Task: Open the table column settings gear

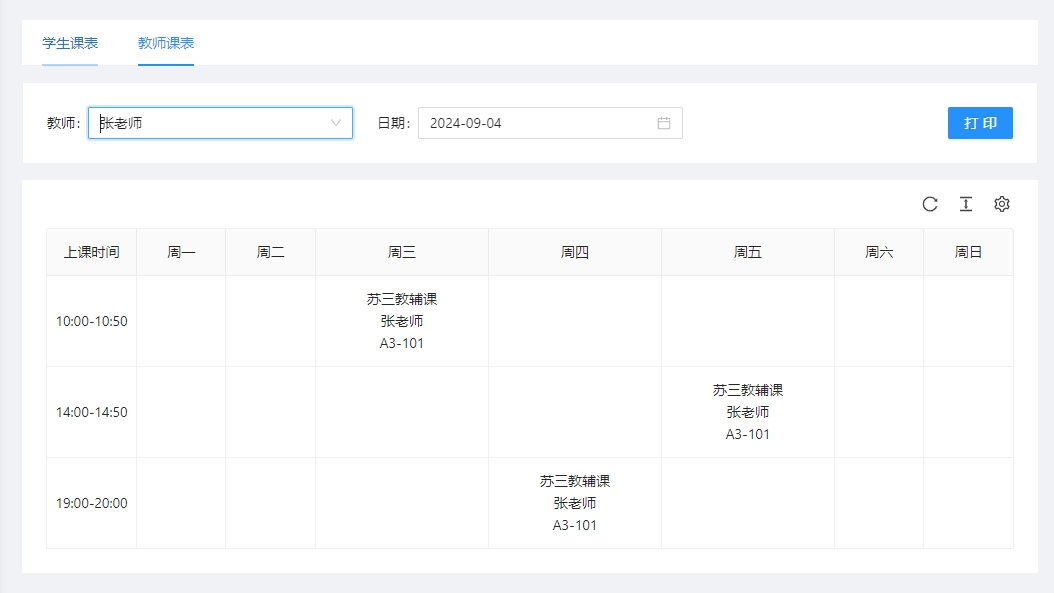Action: click(1002, 204)
